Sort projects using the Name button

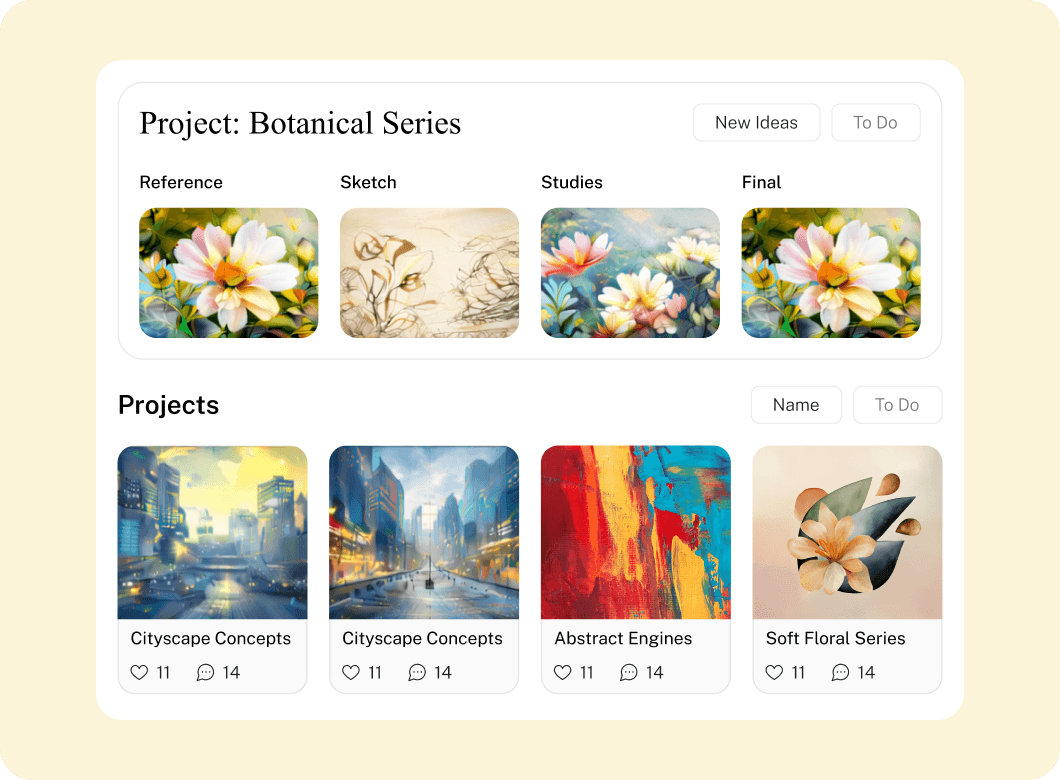point(796,405)
